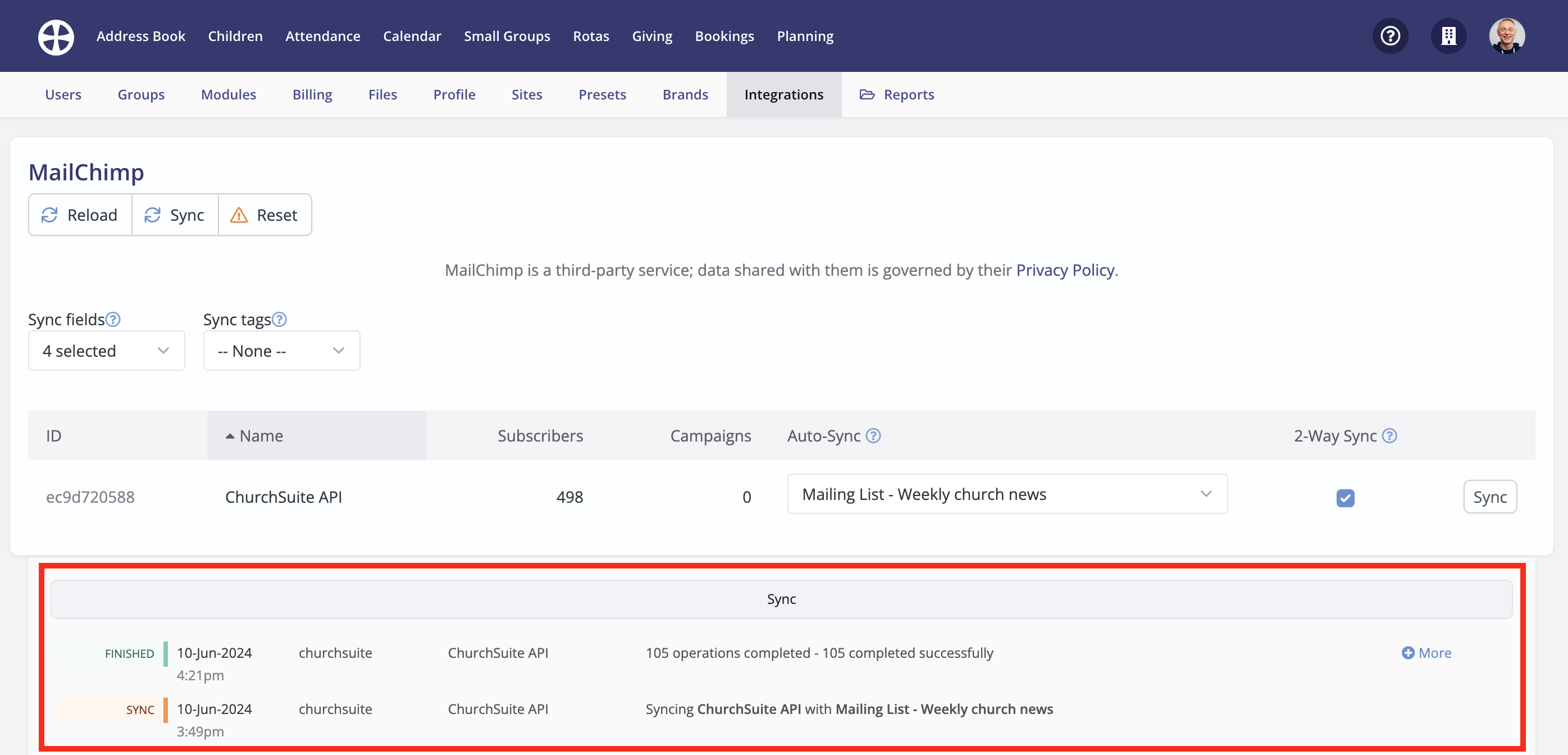The width and height of the screenshot is (1568, 755).
Task: Open the Sync tags dropdown
Action: coord(281,351)
